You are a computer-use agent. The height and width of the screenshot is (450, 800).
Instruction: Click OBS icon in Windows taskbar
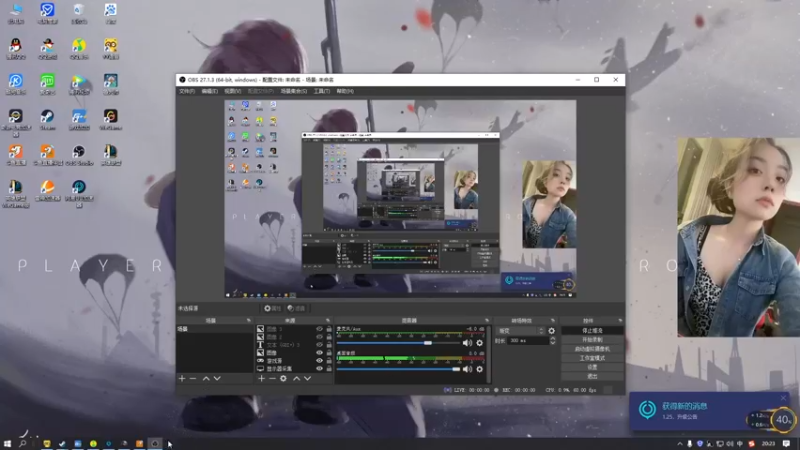(155, 443)
